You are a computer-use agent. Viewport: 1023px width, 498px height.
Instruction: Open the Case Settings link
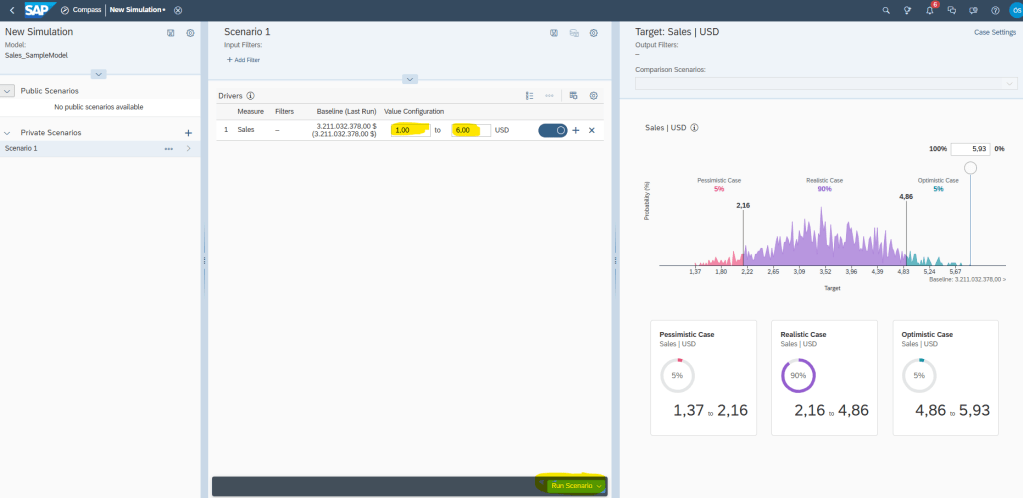(x=994, y=33)
